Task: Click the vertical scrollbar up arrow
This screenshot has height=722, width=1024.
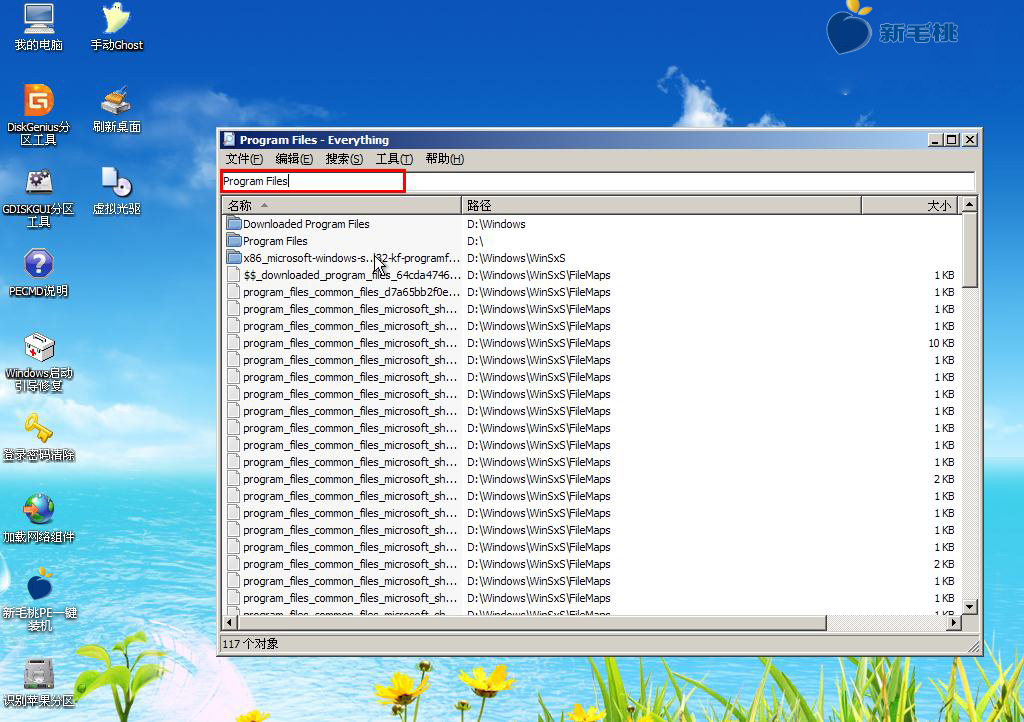Action: coord(969,204)
